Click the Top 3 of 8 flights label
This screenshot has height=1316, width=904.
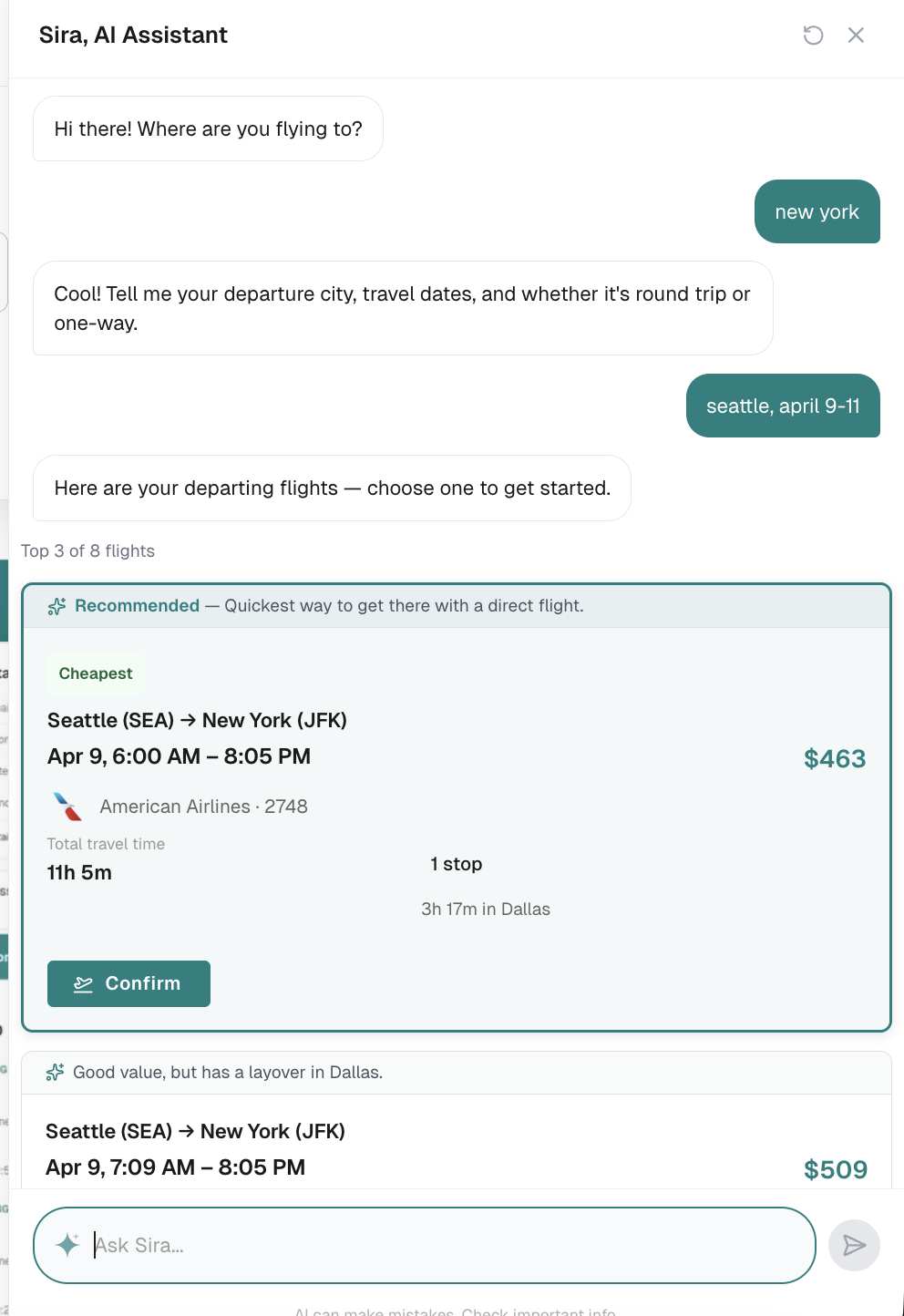coord(88,550)
